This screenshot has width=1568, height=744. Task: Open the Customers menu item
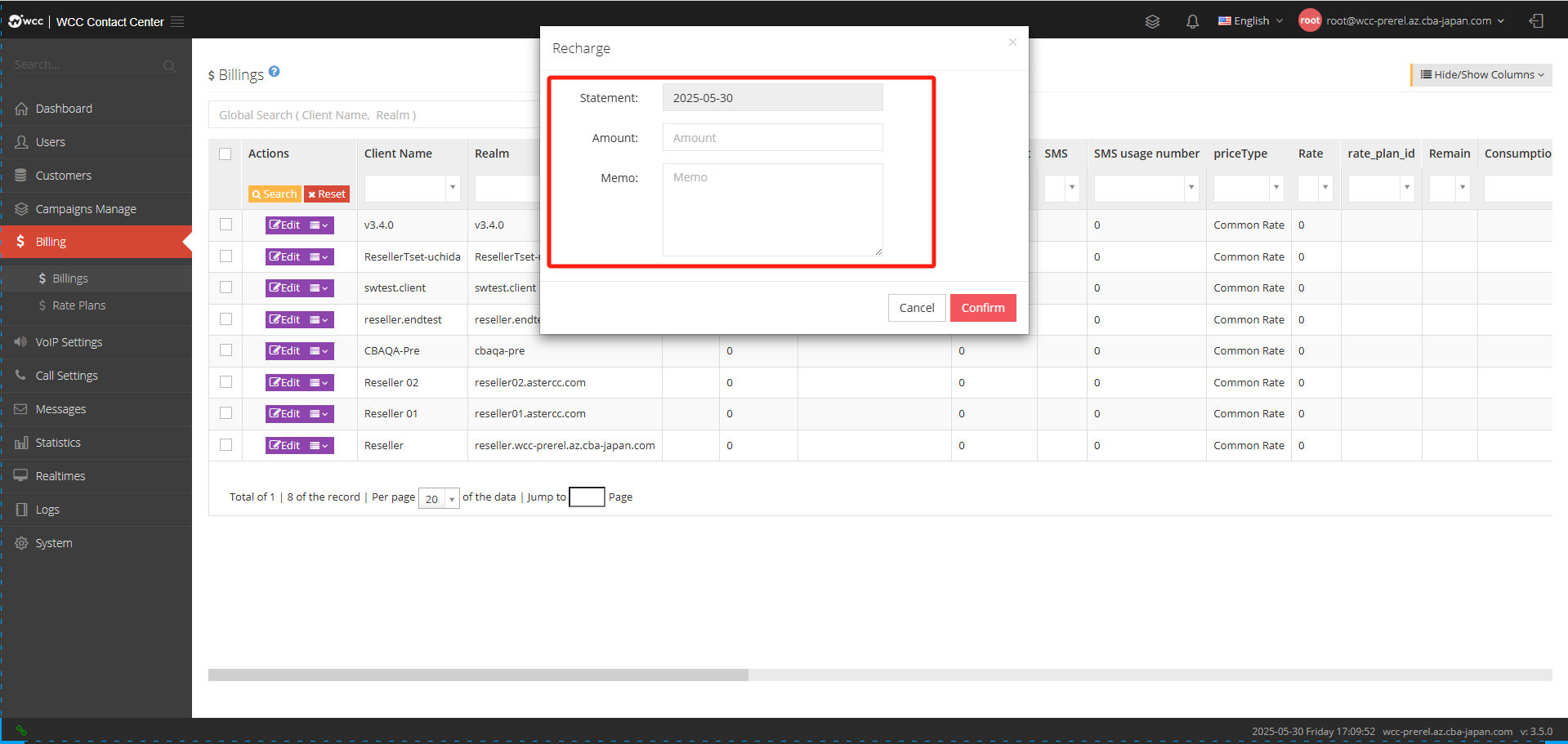click(x=96, y=176)
